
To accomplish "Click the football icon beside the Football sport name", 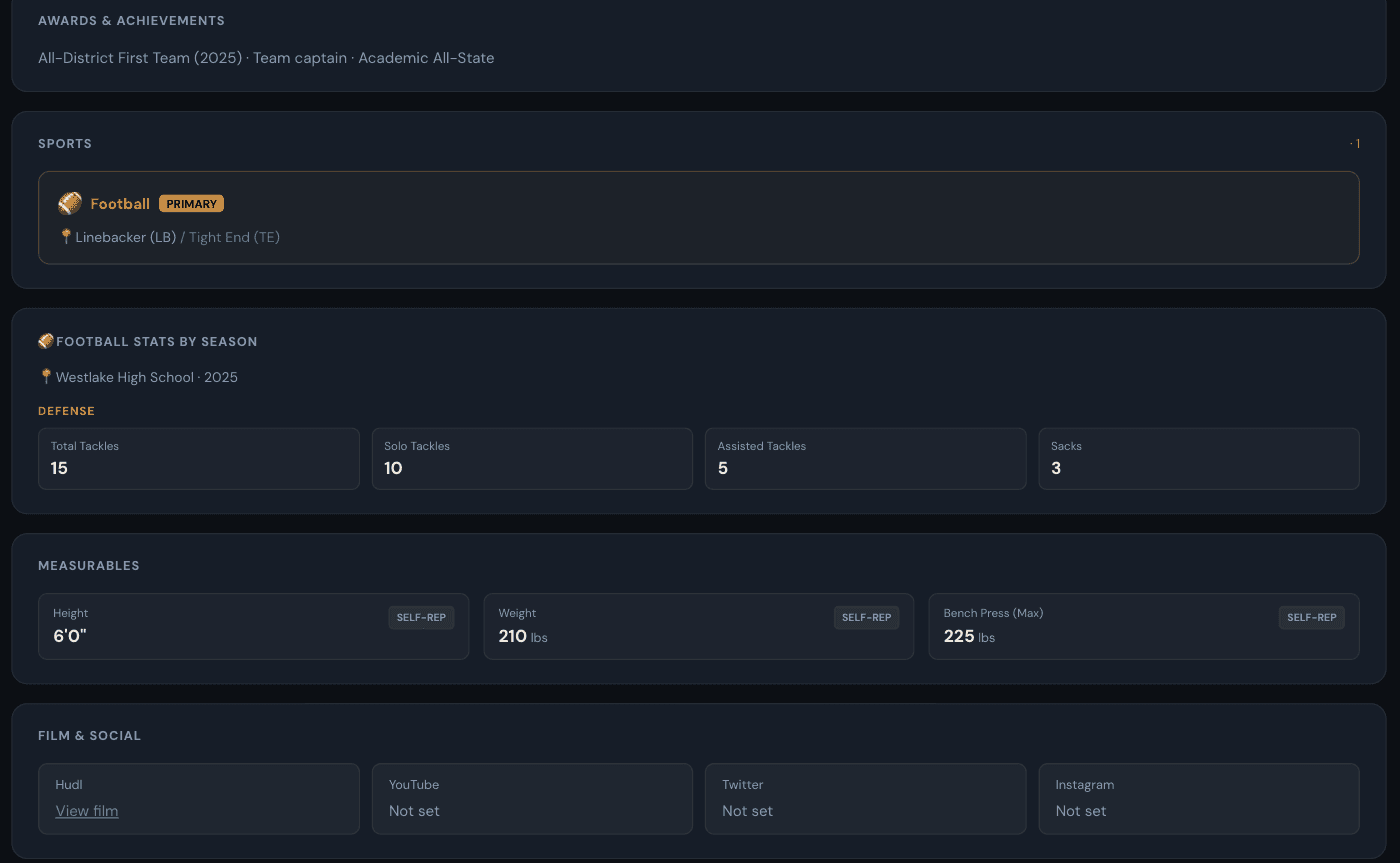I will (70, 204).
